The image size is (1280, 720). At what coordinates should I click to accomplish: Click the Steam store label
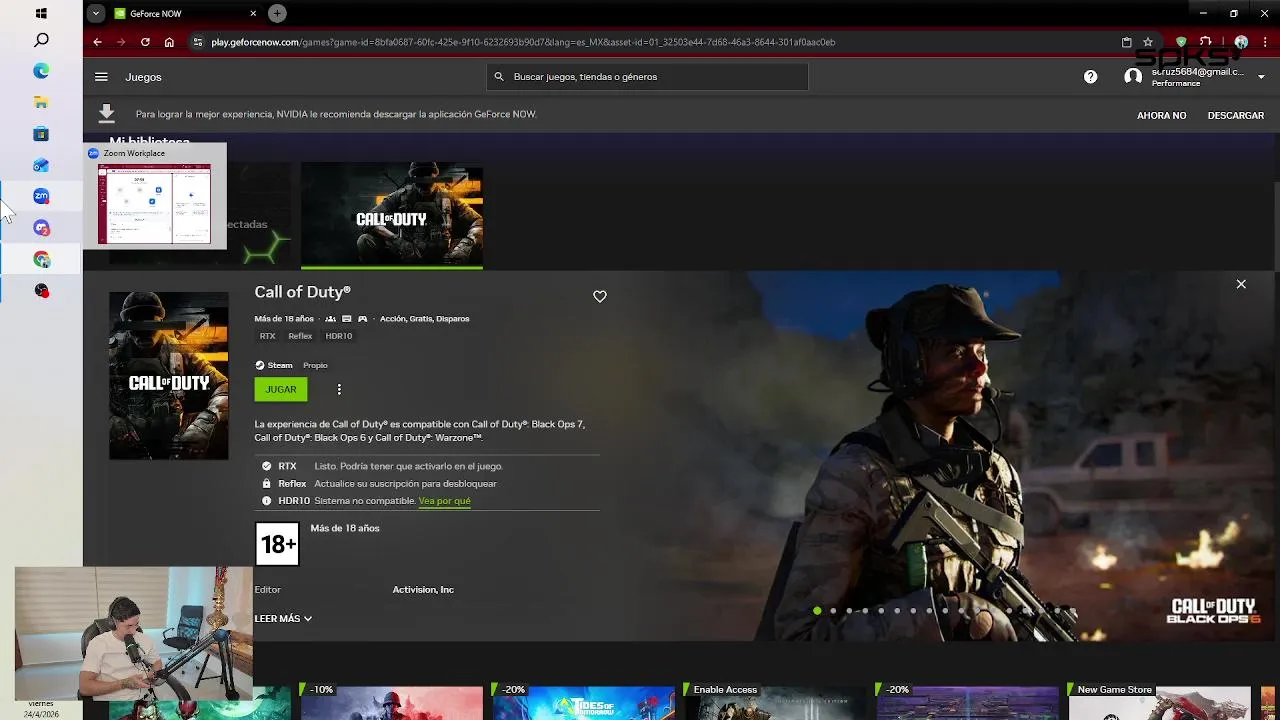274,365
